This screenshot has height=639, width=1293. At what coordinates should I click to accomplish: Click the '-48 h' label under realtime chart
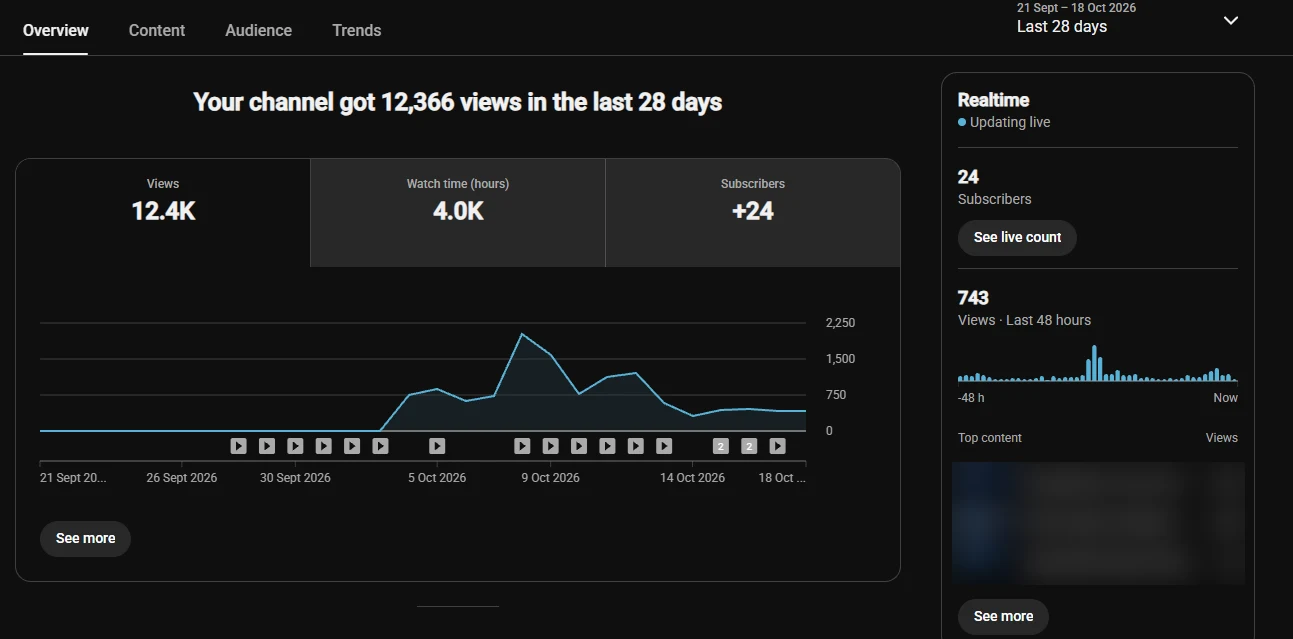pos(971,398)
